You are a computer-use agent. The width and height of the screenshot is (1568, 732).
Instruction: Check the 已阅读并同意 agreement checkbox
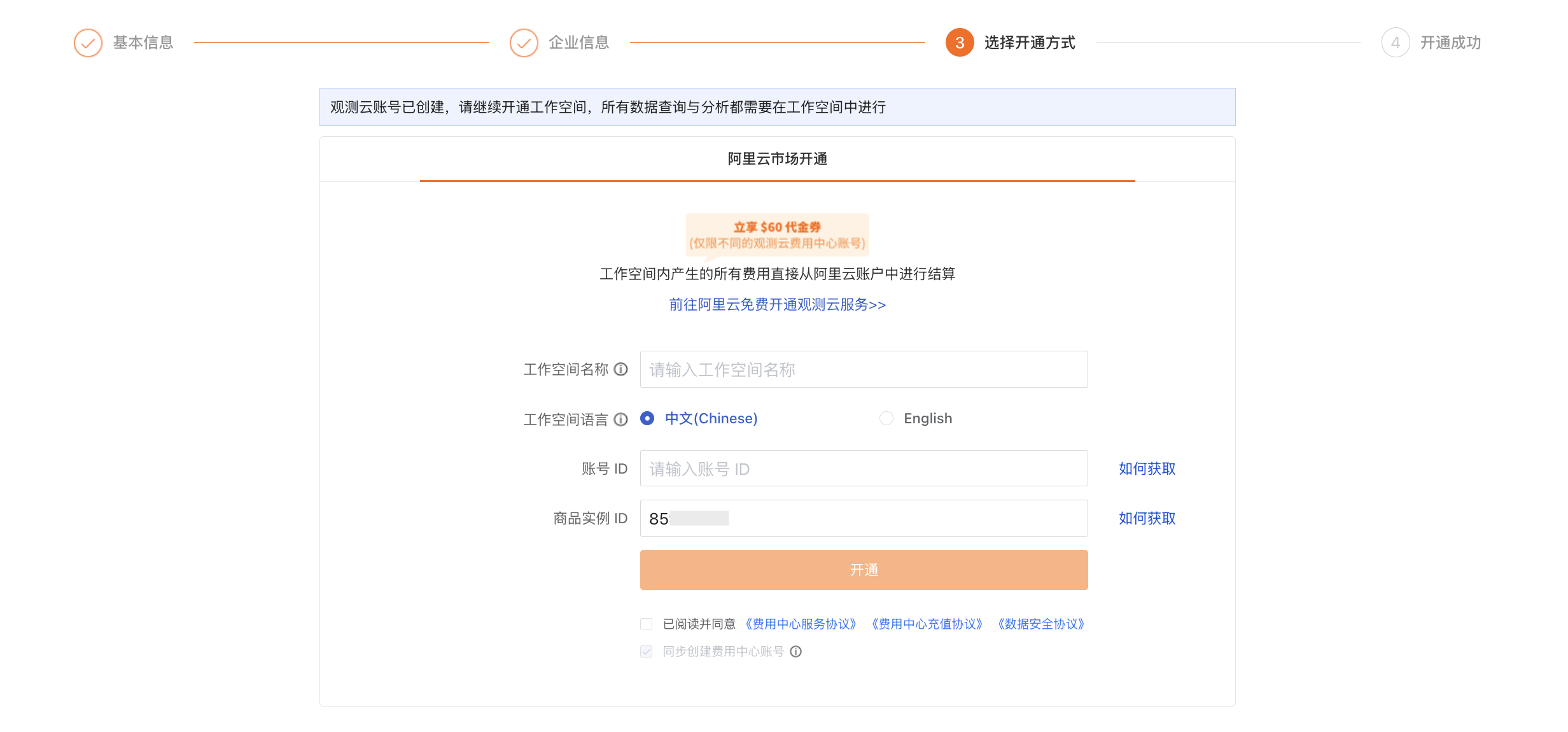pos(647,624)
